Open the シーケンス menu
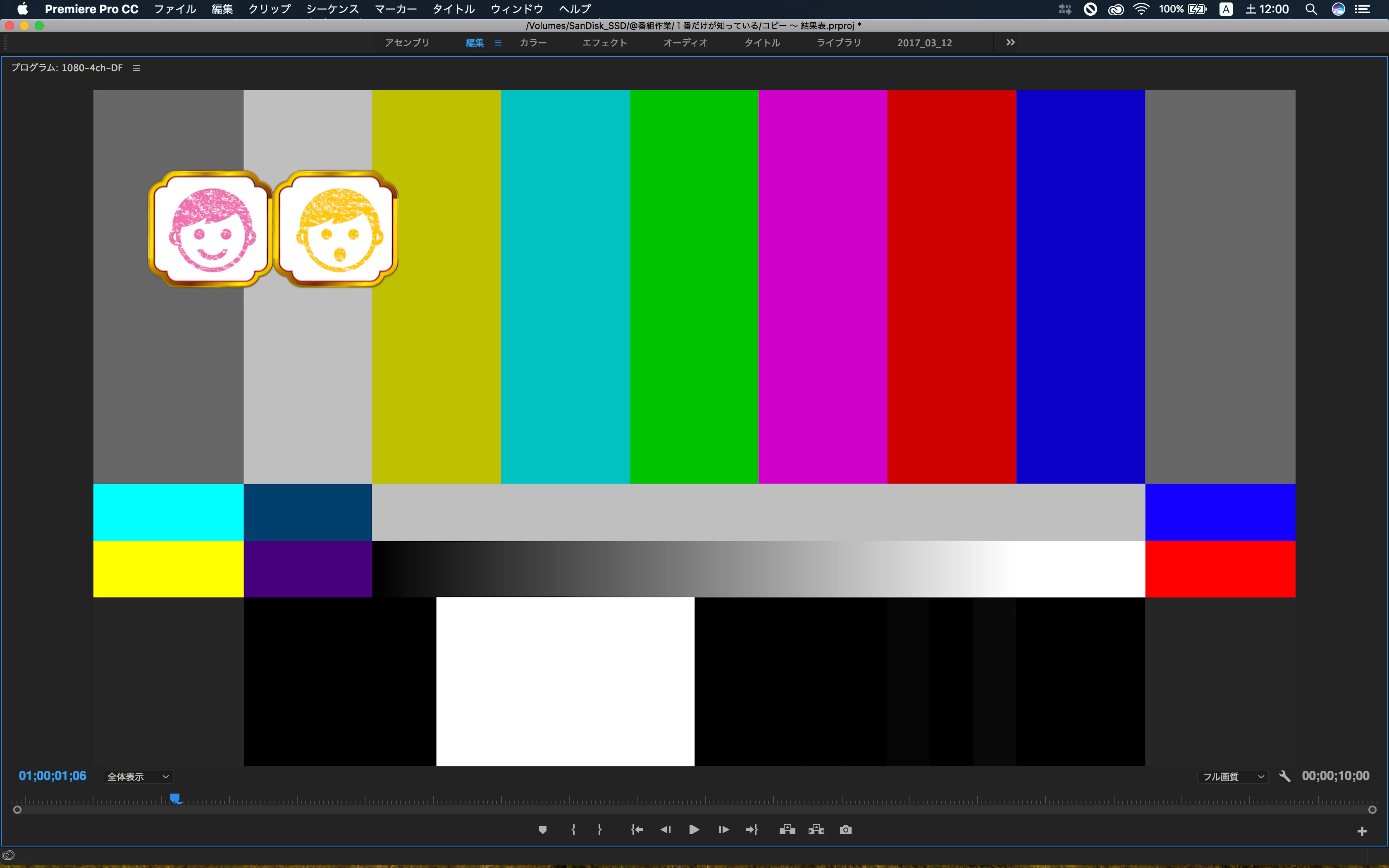Viewport: 1389px width, 868px height. click(x=332, y=9)
